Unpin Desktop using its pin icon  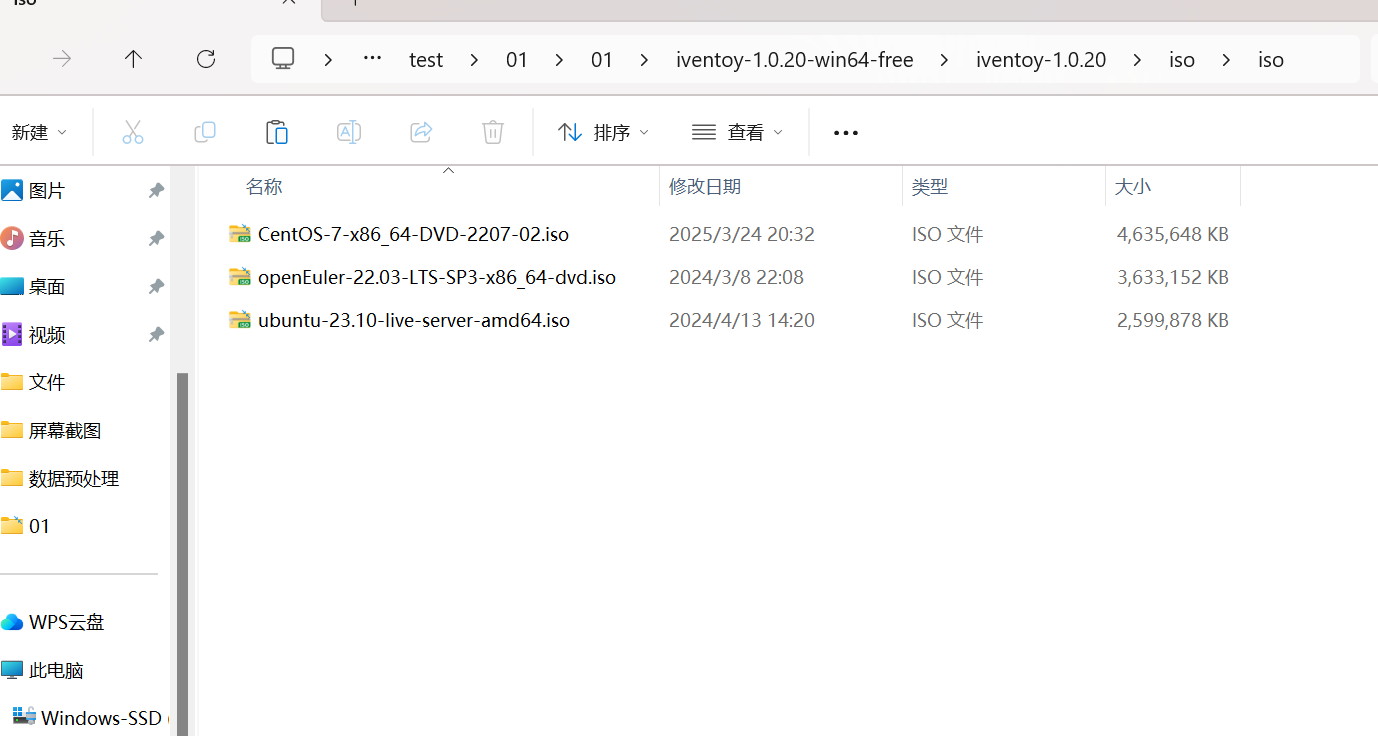coord(156,286)
